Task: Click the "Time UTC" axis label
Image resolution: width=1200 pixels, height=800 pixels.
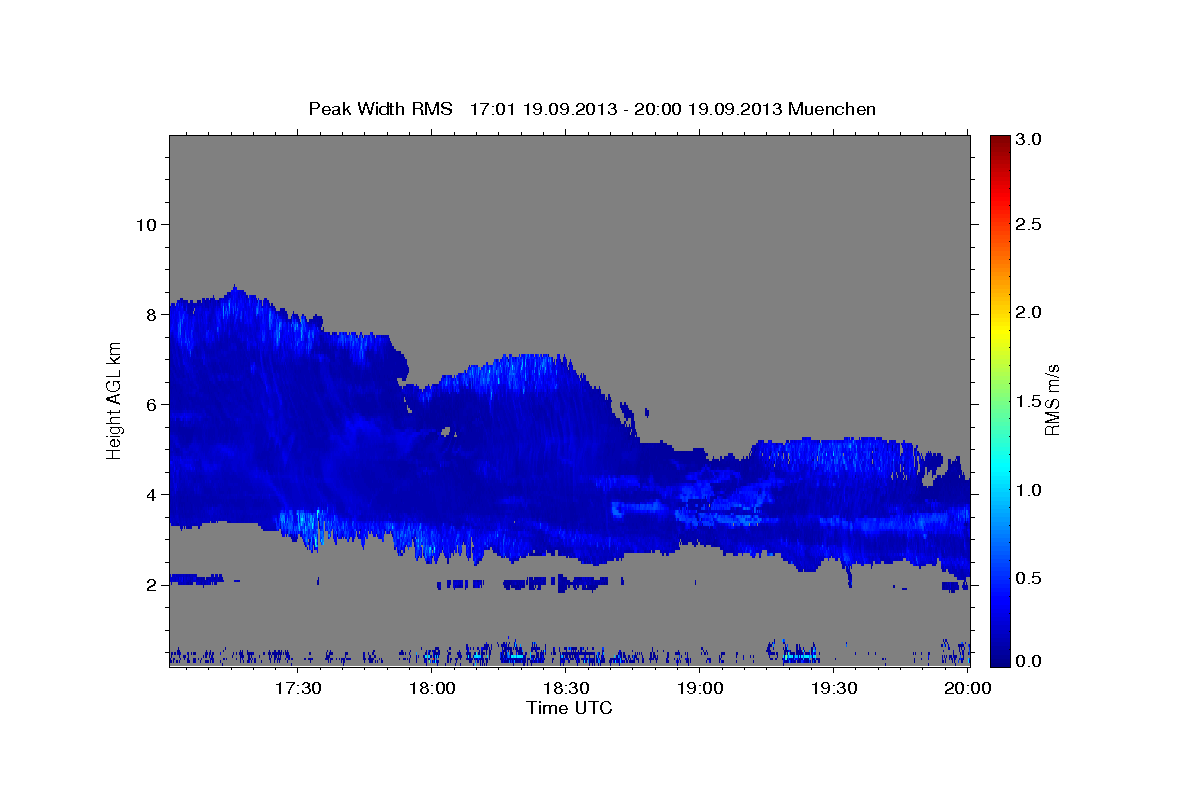Action: pyautogui.click(x=569, y=708)
